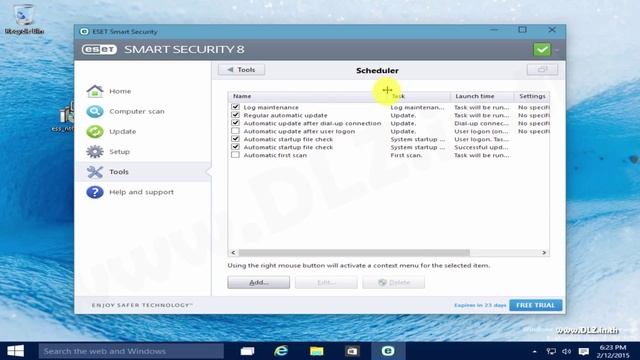Click the Help and support question icon

(95, 192)
